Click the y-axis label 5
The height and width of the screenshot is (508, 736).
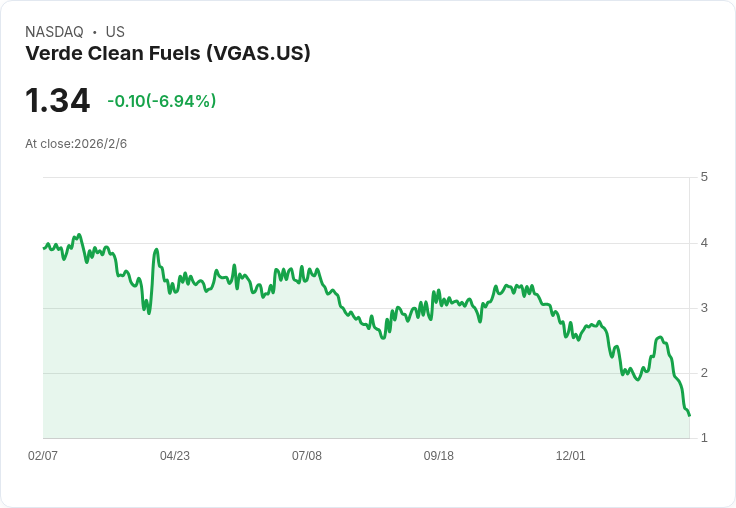pos(704,177)
